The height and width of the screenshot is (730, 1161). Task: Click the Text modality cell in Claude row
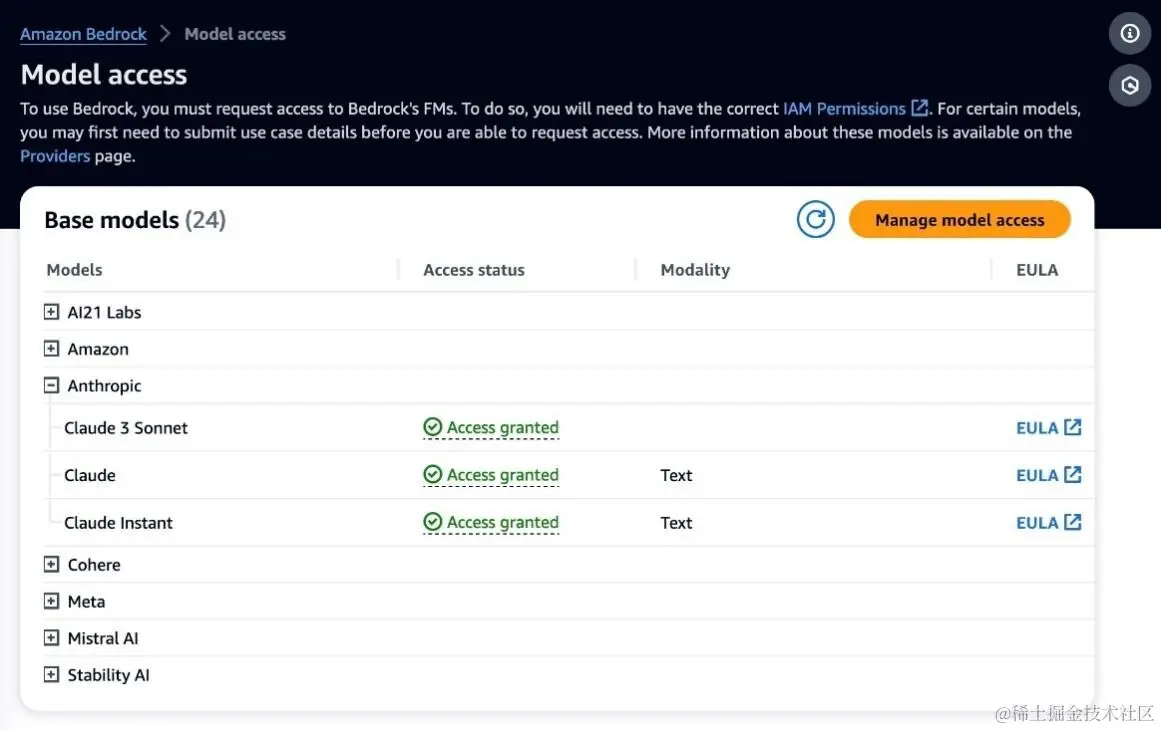[x=676, y=475]
